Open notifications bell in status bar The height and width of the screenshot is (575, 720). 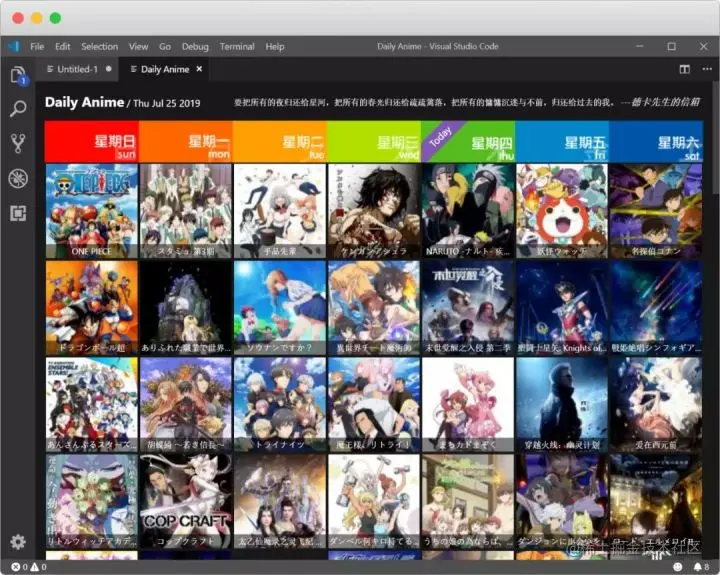click(x=701, y=567)
